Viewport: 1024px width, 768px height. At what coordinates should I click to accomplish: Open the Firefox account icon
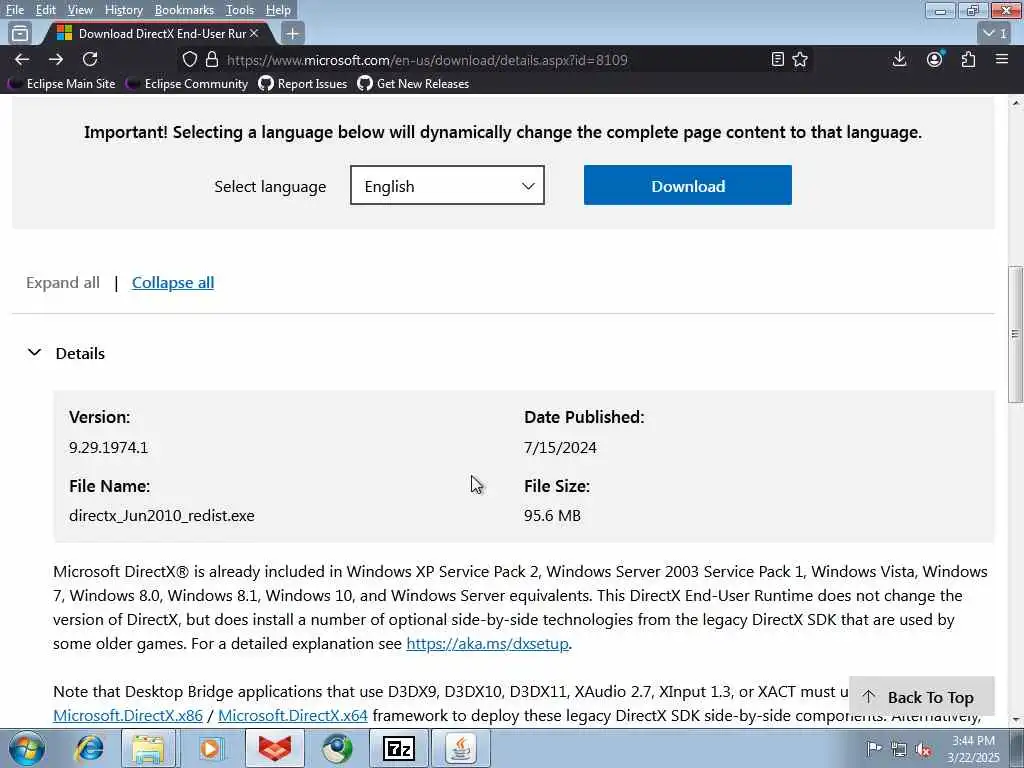click(x=935, y=59)
